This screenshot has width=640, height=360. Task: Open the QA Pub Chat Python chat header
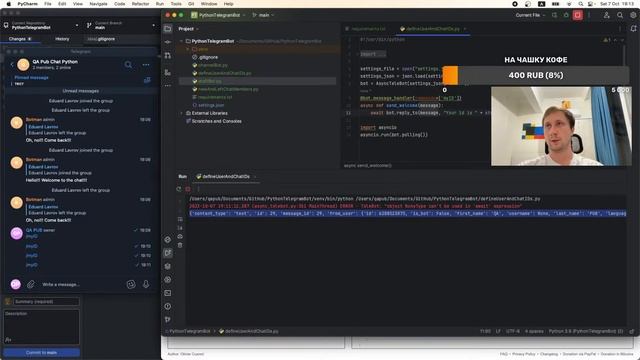(55, 64)
